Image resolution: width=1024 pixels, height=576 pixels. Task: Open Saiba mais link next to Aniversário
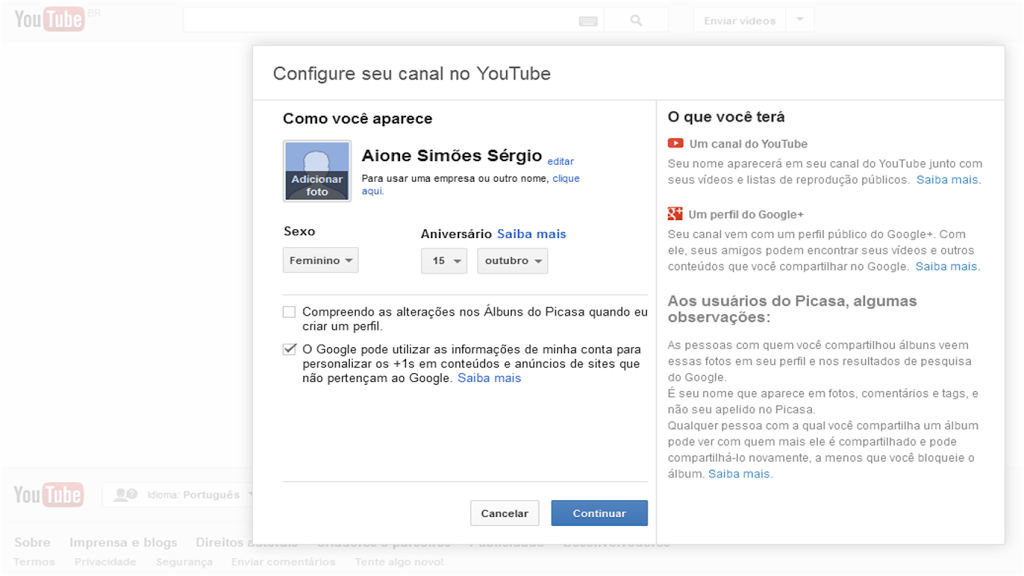532,234
